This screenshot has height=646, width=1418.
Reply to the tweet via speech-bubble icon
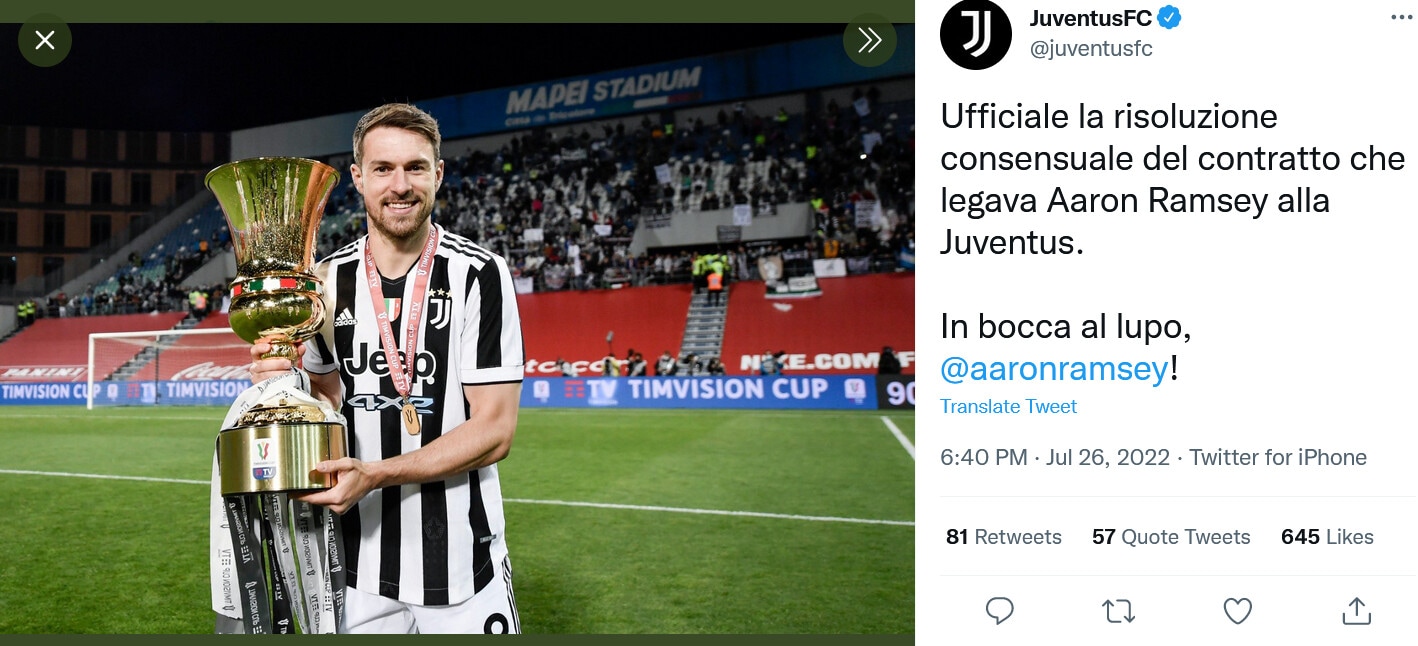coord(999,610)
